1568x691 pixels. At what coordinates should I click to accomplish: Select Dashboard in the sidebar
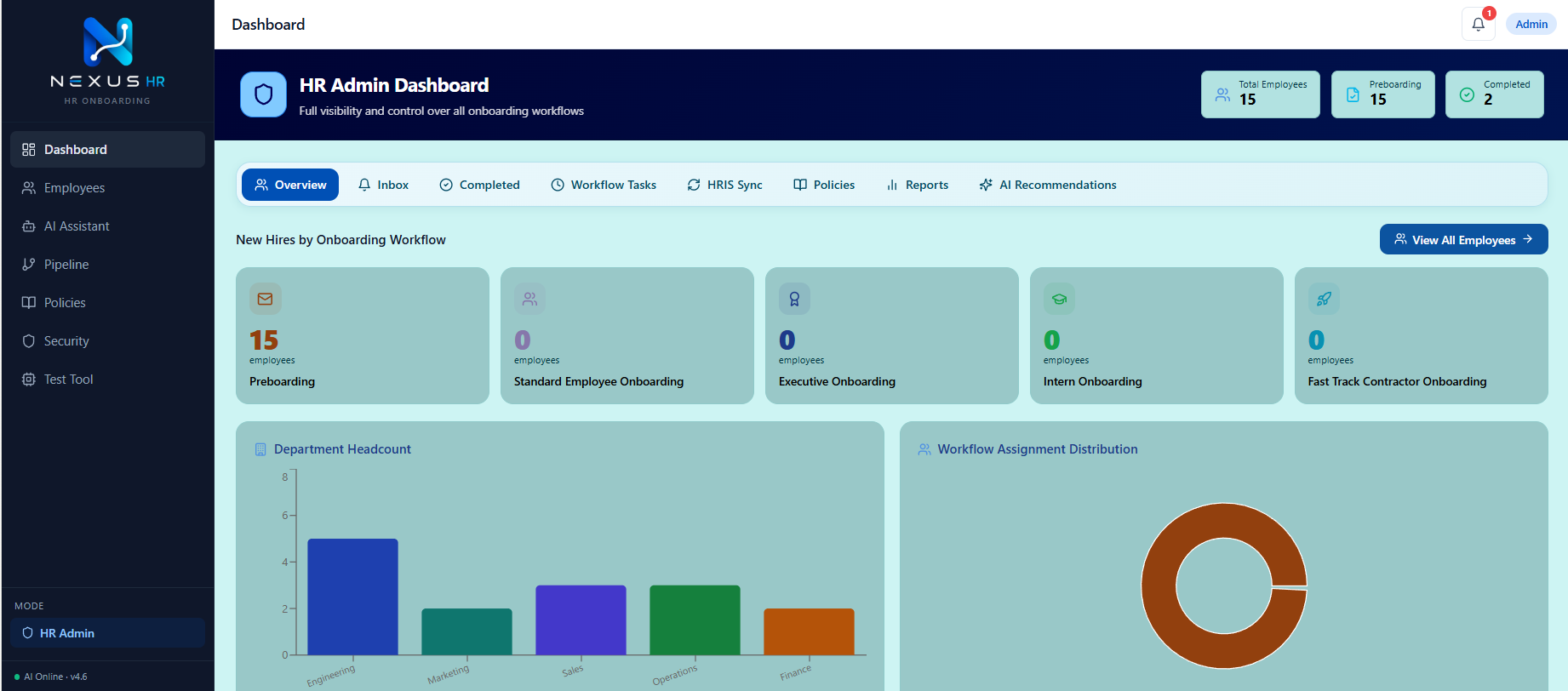point(107,150)
